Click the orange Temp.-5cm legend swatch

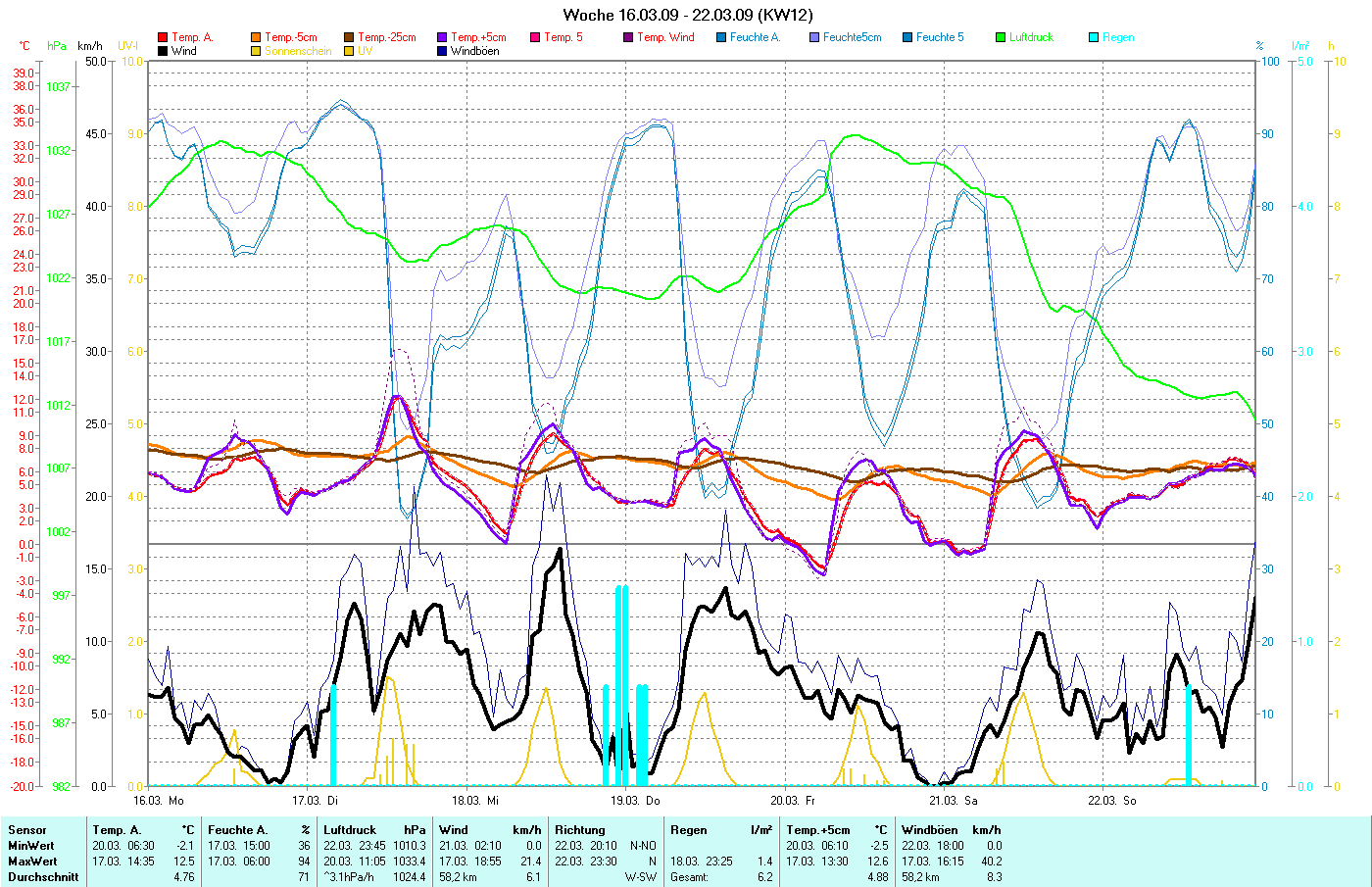click(256, 37)
